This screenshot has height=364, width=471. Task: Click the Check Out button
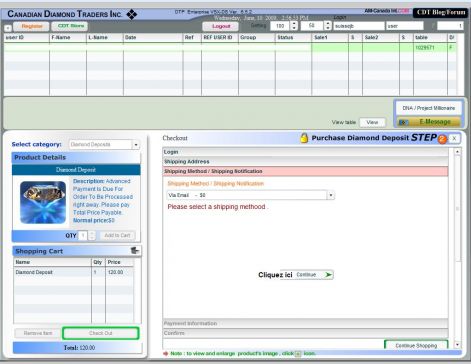click(x=100, y=333)
